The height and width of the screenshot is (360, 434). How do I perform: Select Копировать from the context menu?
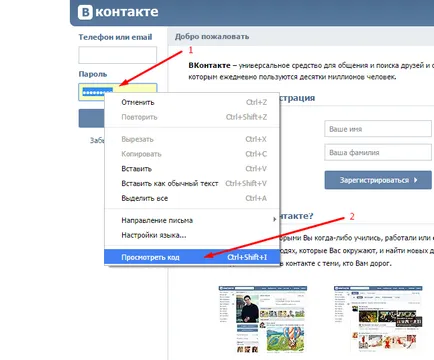(192, 154)
